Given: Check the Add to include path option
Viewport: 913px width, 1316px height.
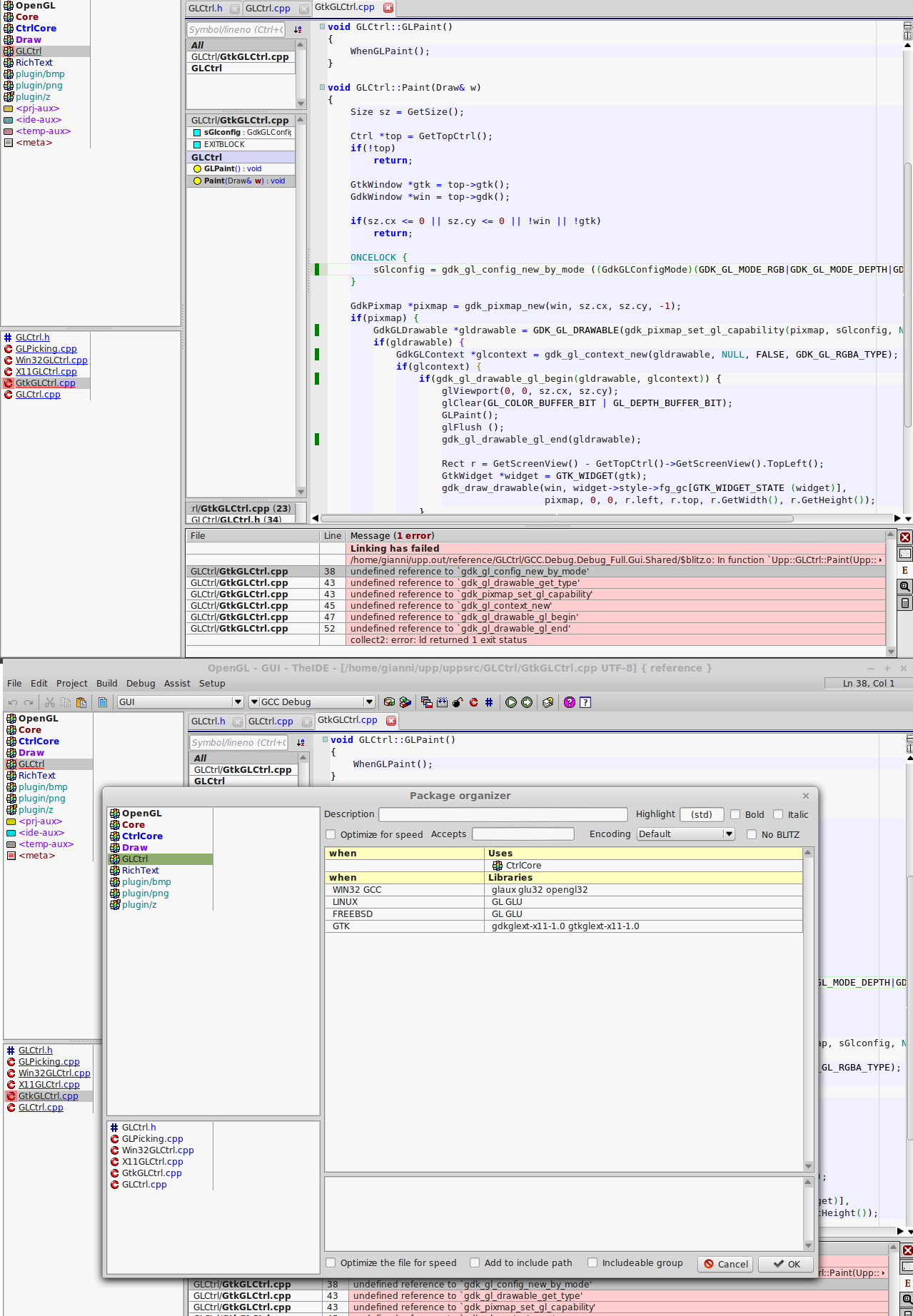Looking at the screenshot, I should coord(475,1262).
